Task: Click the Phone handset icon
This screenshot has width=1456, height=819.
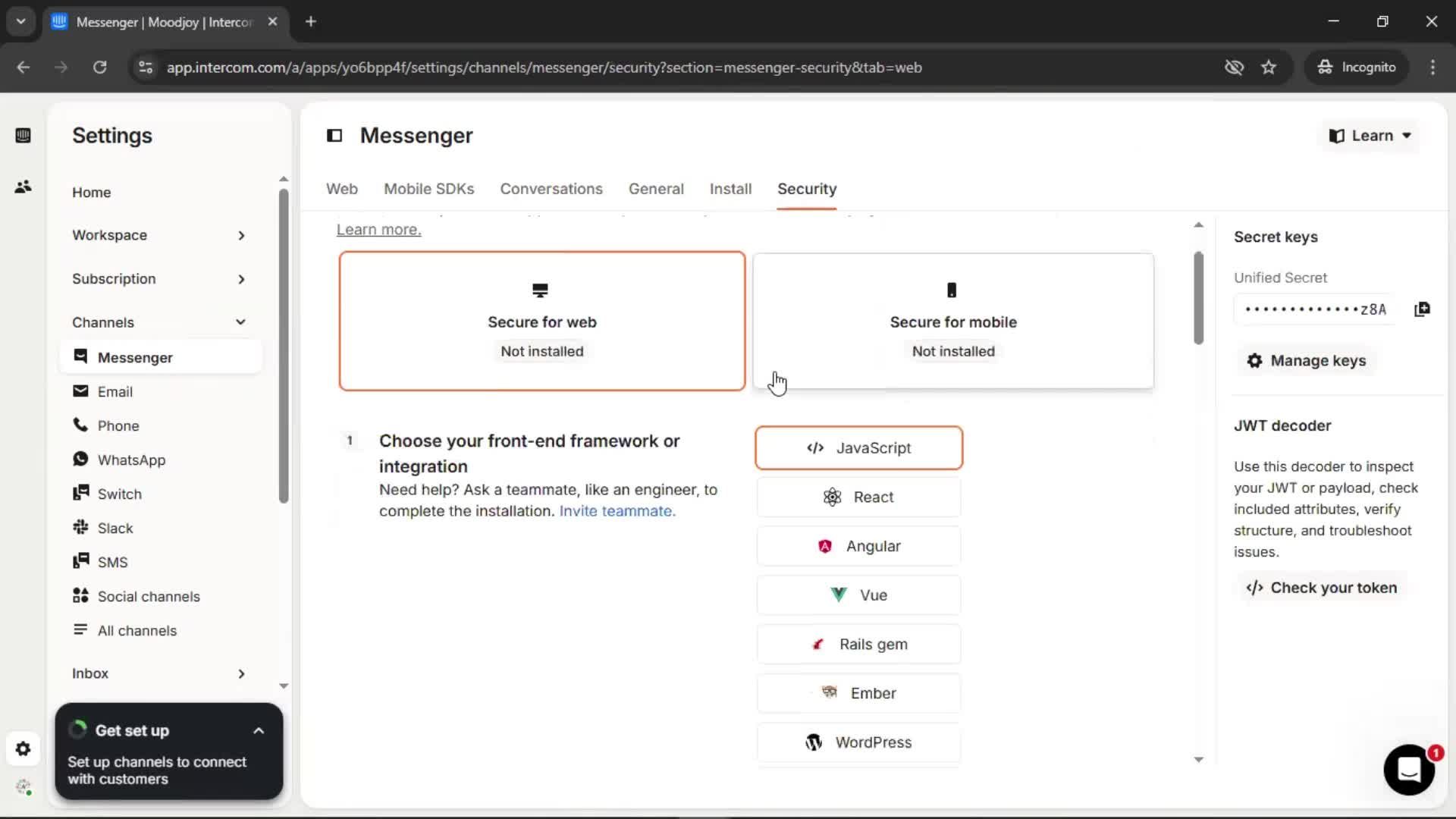Action: (x=80, y=425)
